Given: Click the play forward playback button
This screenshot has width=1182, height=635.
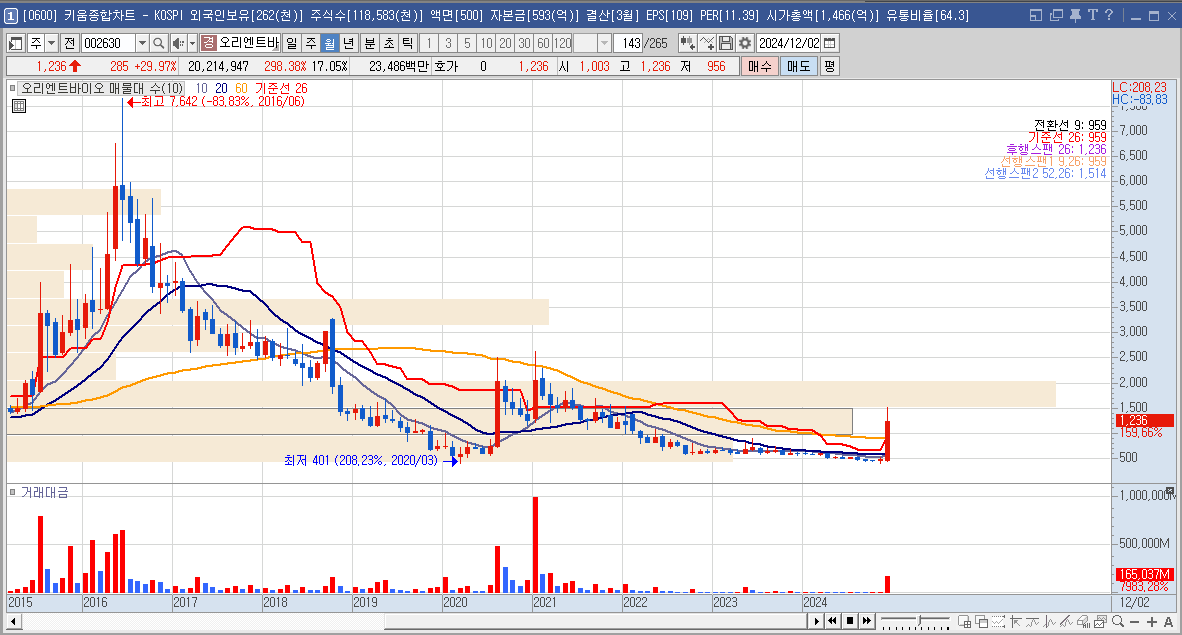Looking at the screenshot, I should pos(816,621).
